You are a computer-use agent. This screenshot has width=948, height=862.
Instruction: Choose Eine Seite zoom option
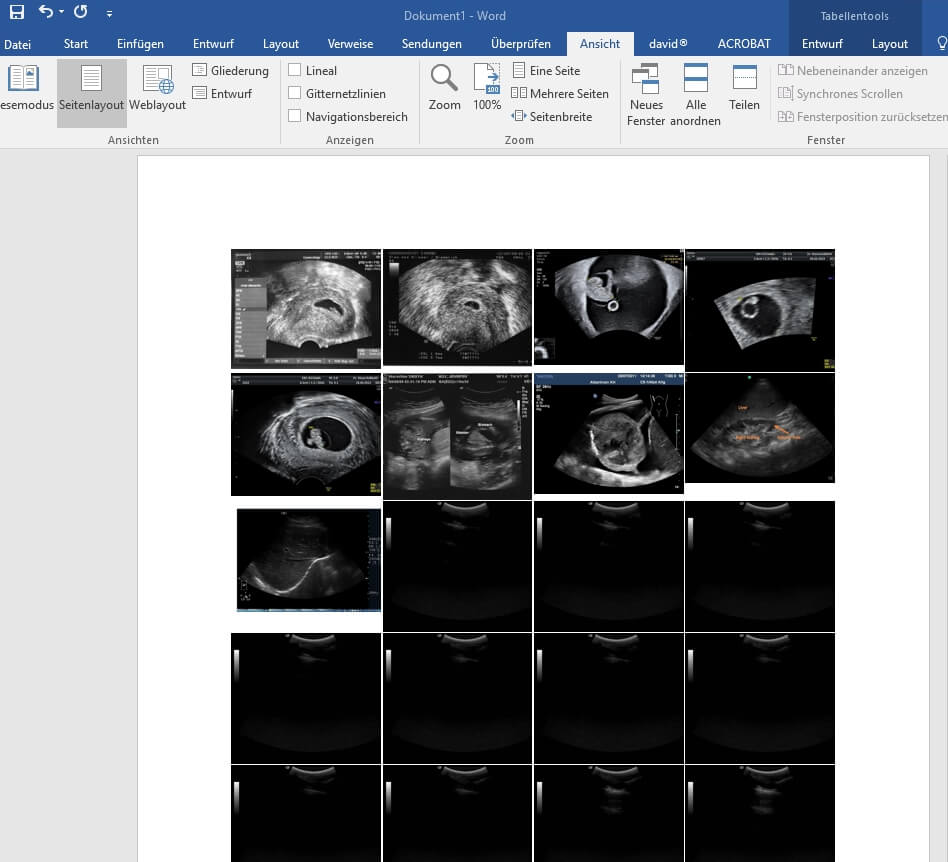[546, 71]
